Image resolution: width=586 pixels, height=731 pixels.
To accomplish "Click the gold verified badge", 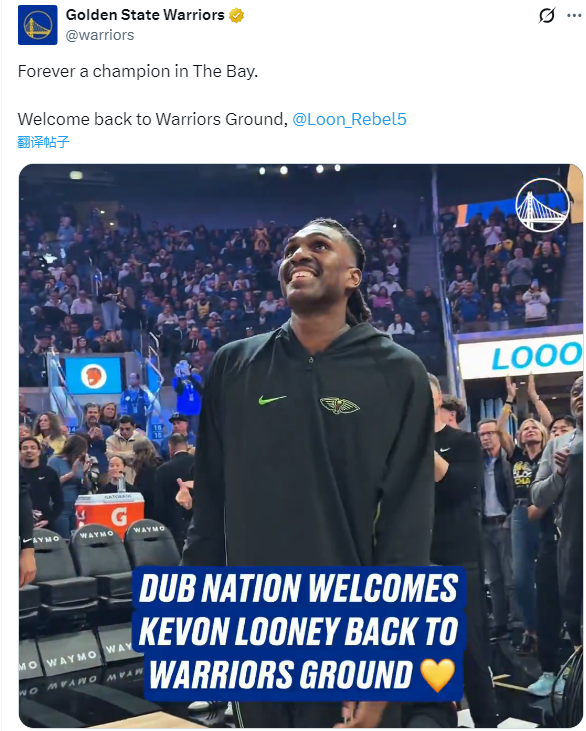I will (237, 15).
